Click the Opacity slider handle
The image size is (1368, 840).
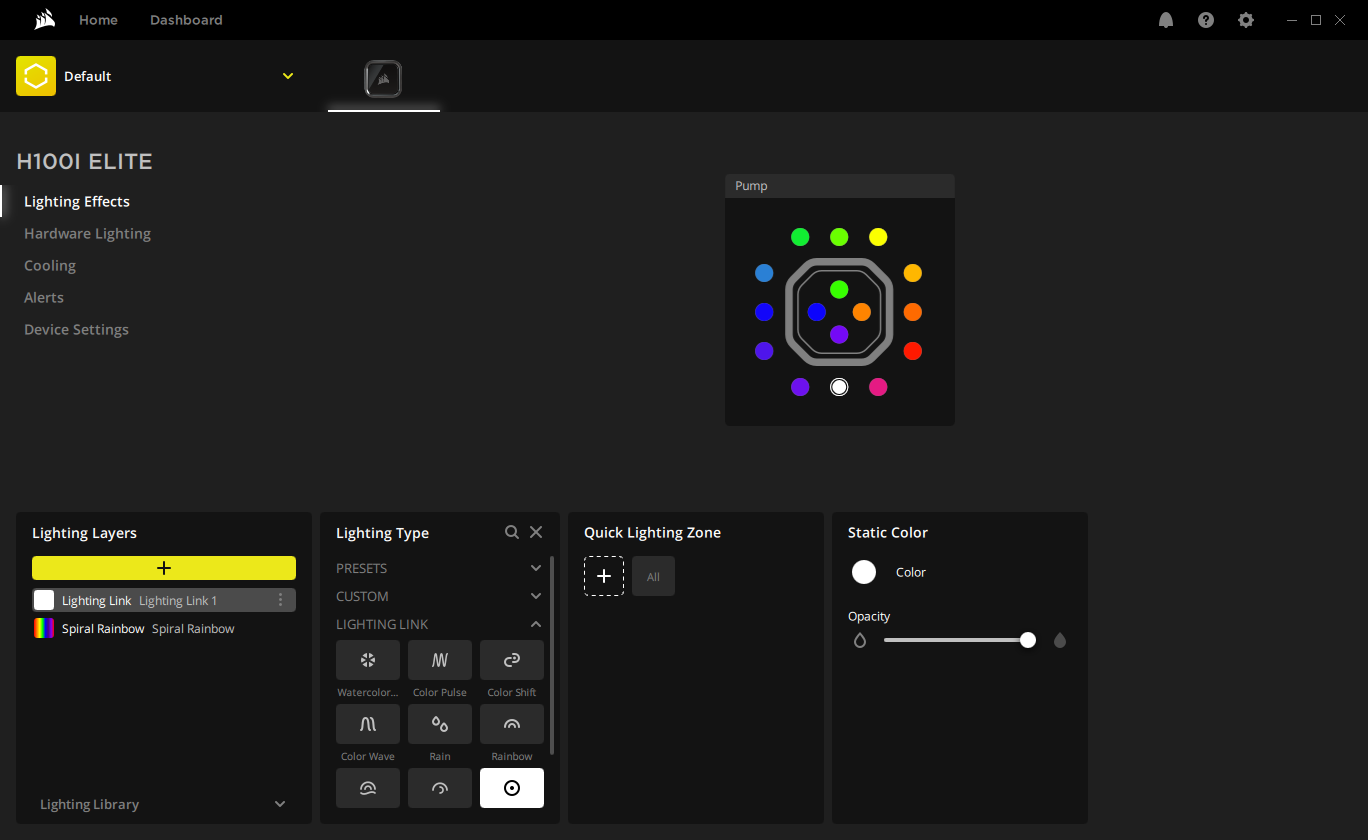(x=1028, y=640)
